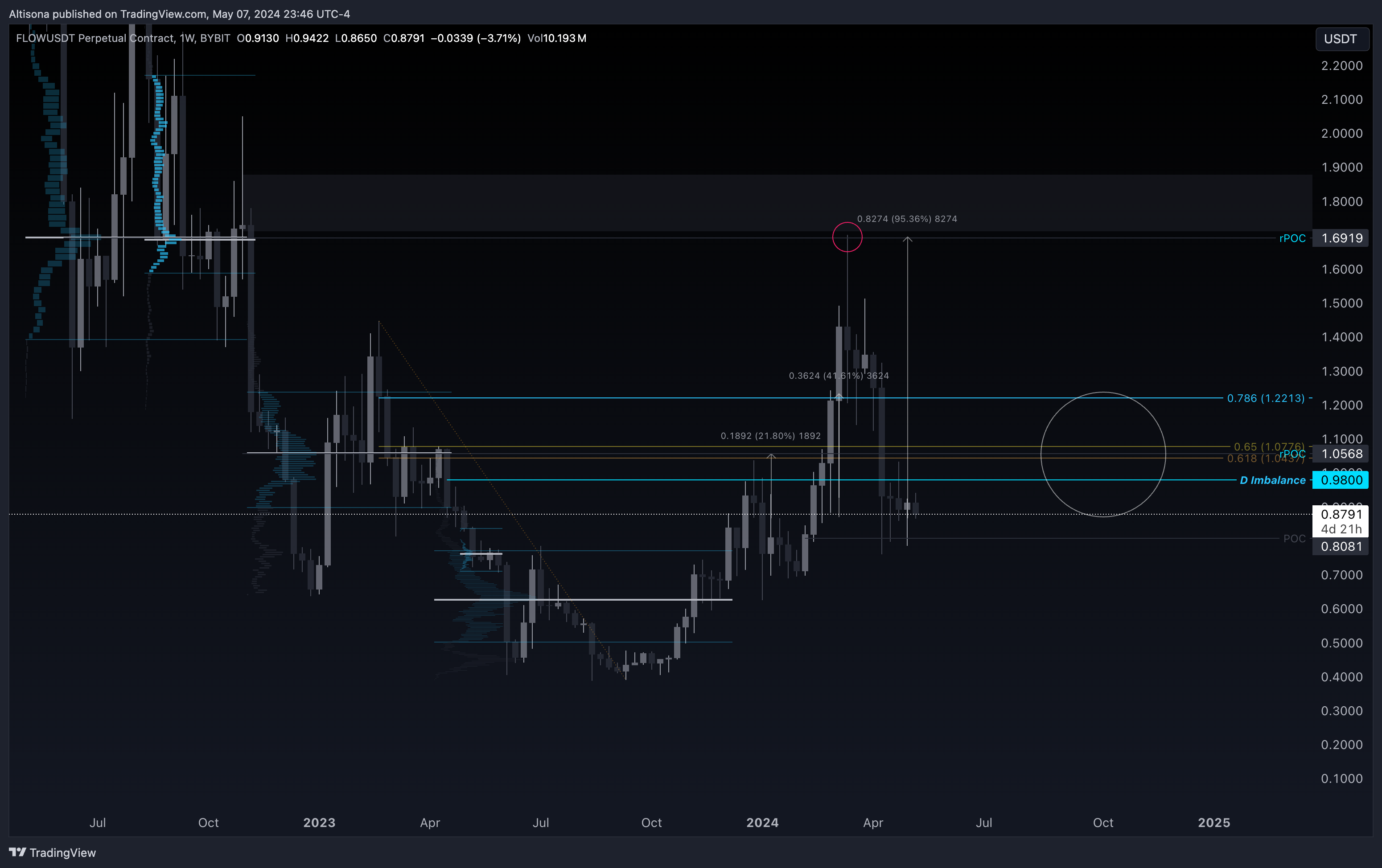Click the 0.1000 price scale label

1342,778
